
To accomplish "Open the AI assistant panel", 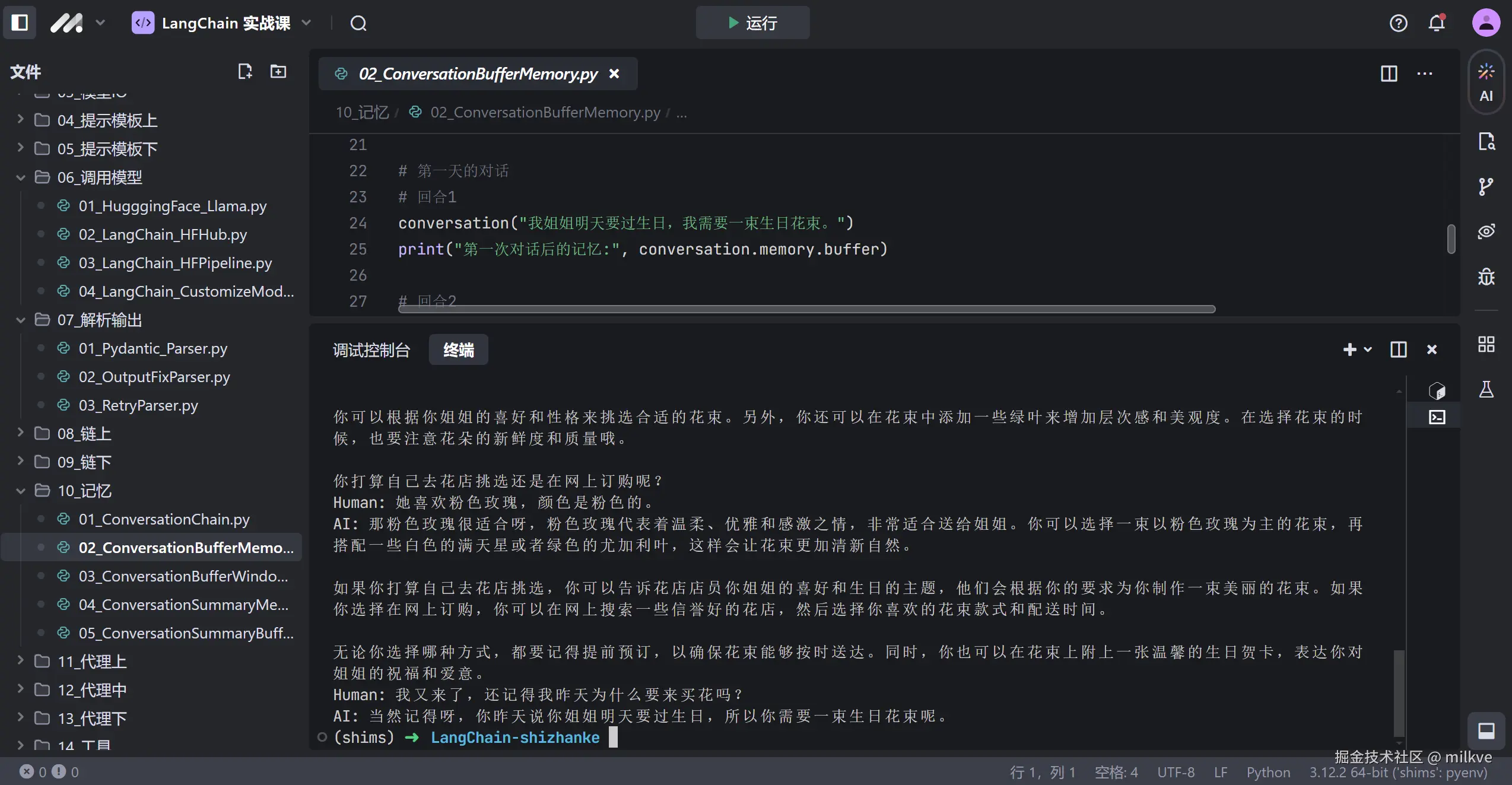I will click(1486, 82).
